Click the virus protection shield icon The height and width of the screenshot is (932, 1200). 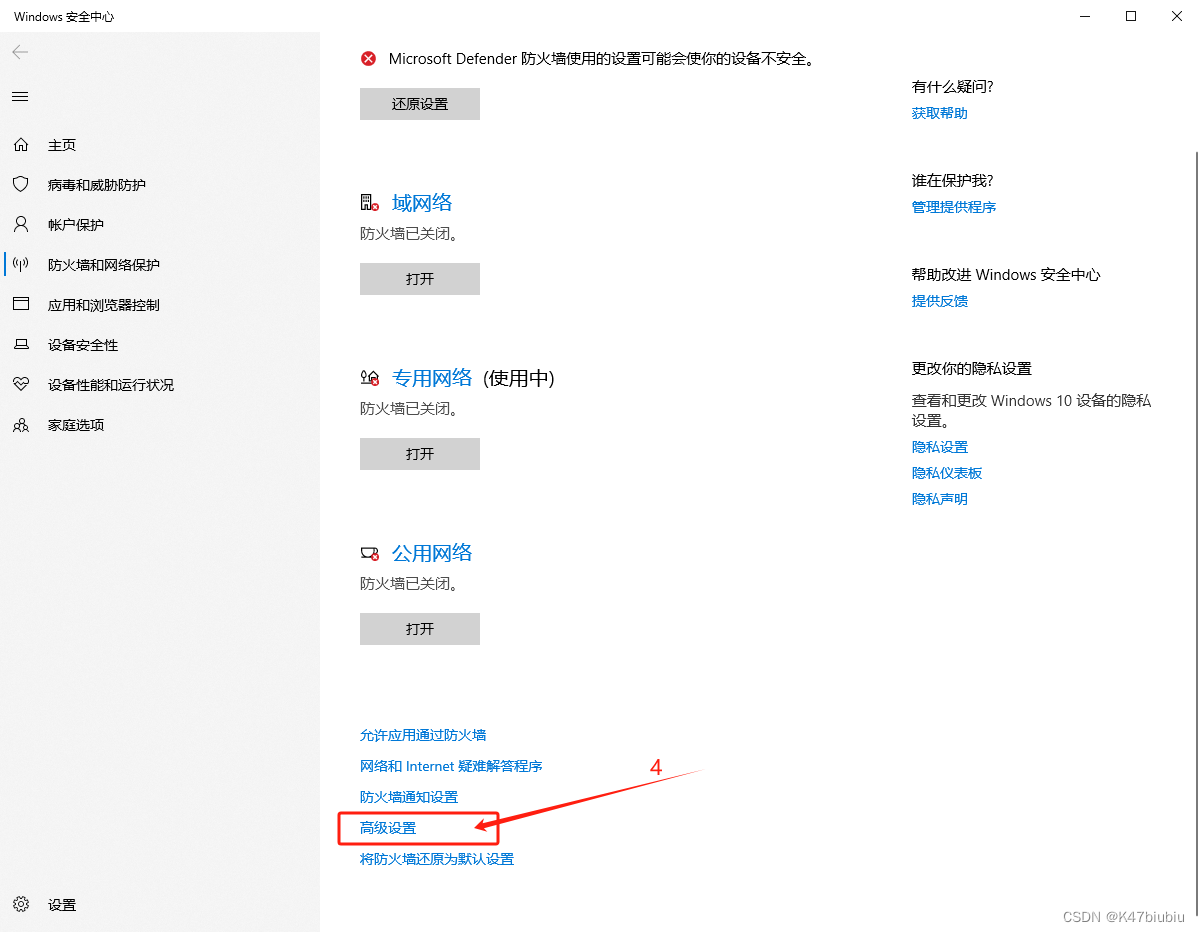click(x=21, y=185)
